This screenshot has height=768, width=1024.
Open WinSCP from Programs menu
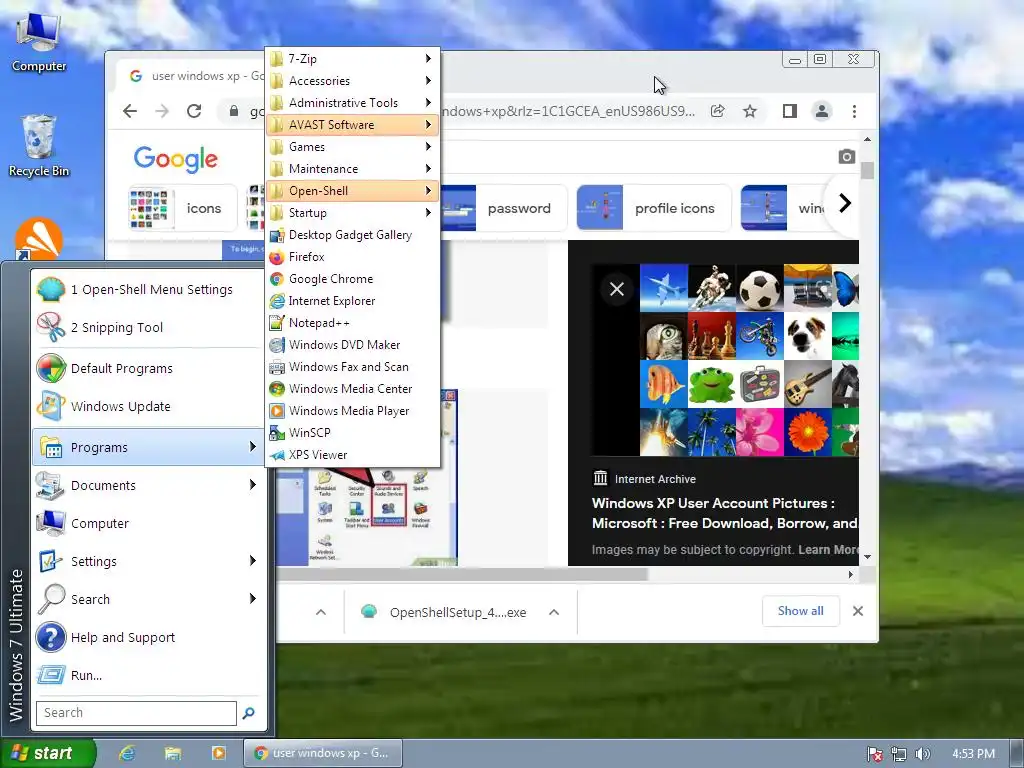(x=353, y=433)
